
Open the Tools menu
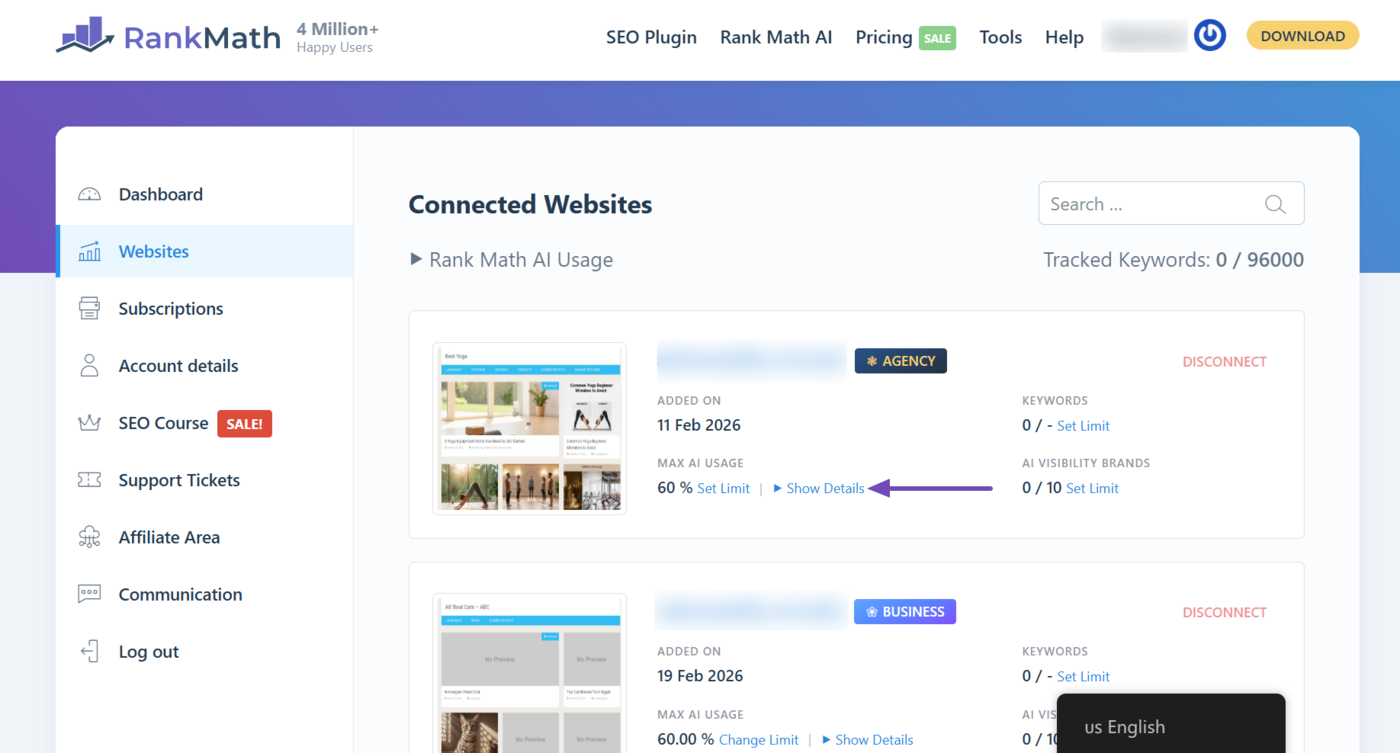coord(1000,37)
